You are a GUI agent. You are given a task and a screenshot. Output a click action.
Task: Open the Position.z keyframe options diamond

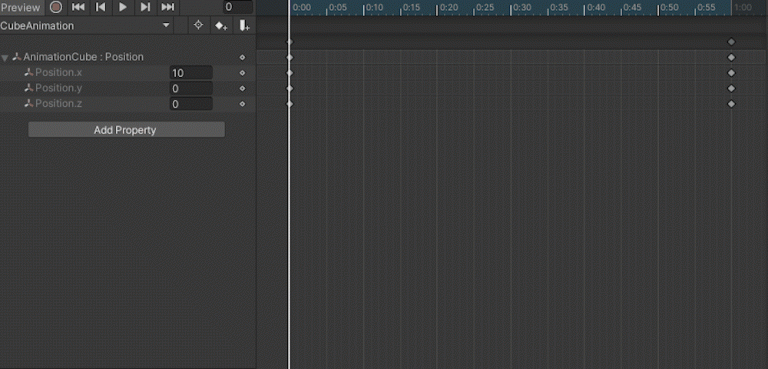[x=242, y=104]
